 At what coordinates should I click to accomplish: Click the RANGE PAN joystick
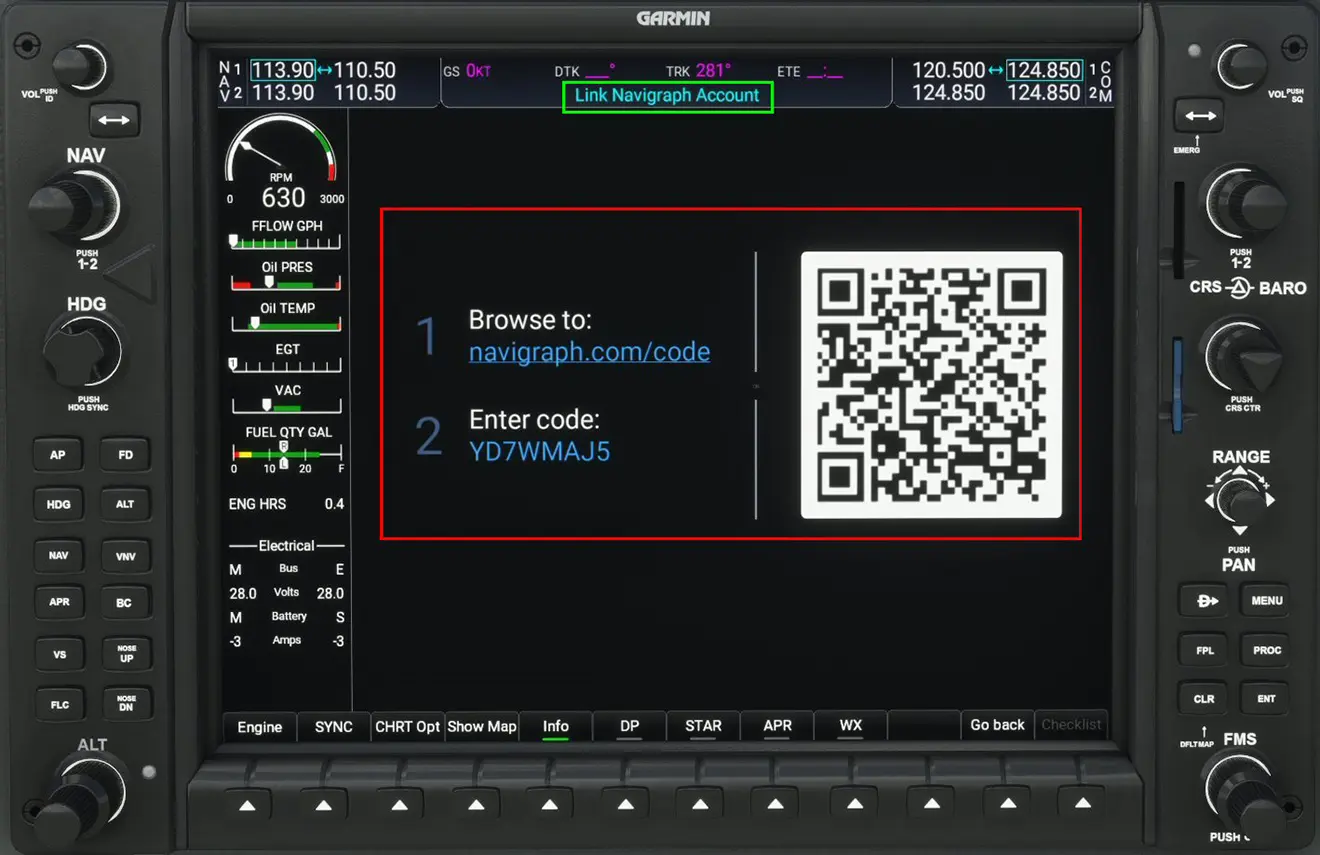click(1240, 500)
